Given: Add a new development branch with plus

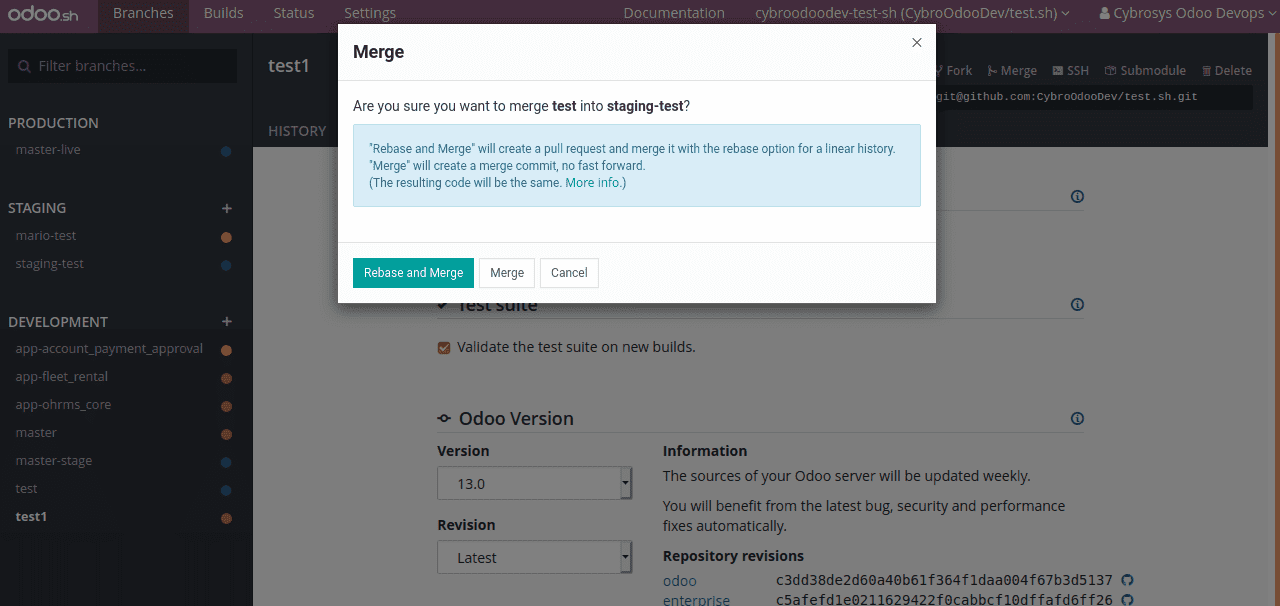Looking at the screenshot, I should click(x=227, y=322).
